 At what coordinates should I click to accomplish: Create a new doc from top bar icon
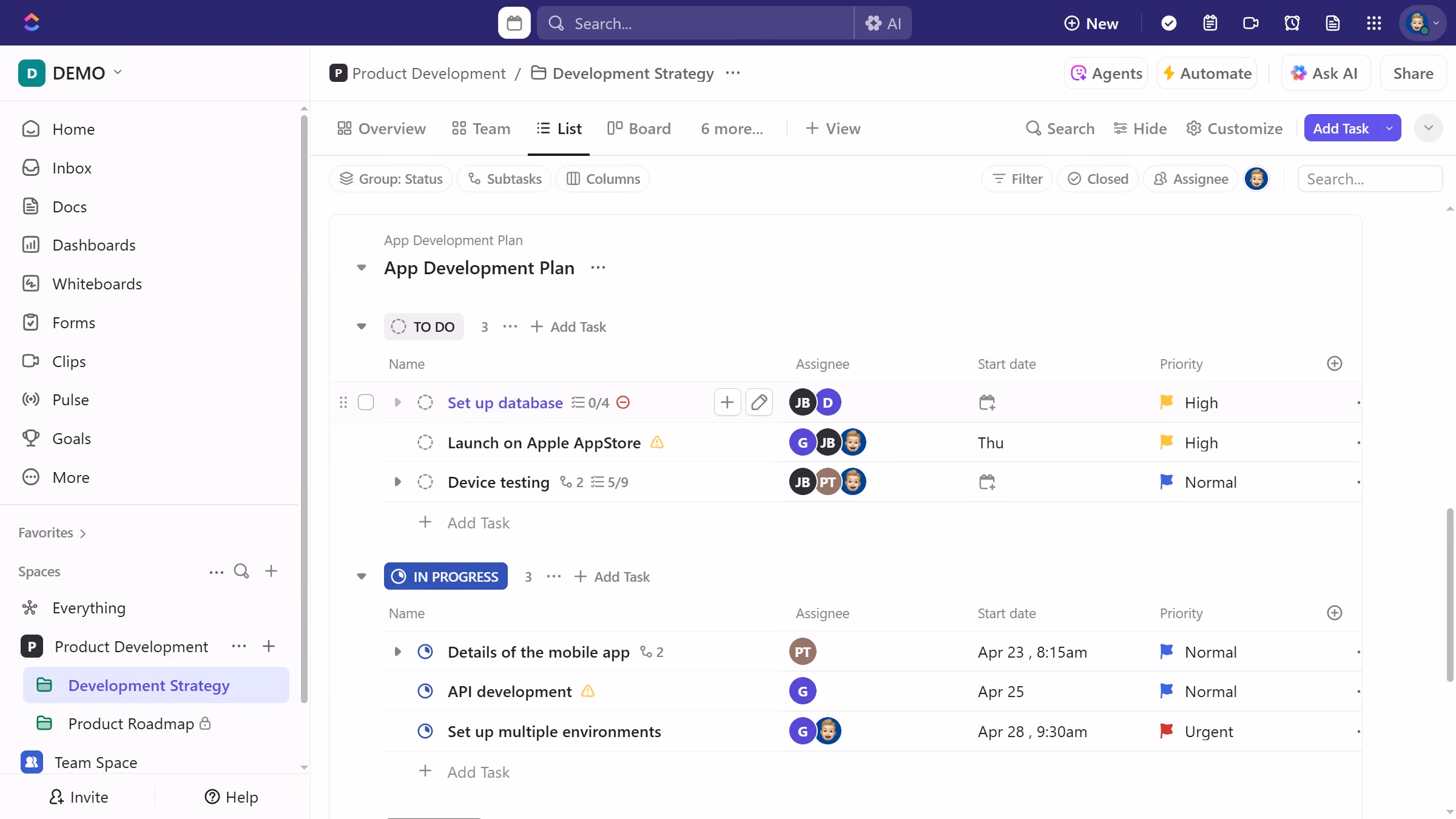pos(1333,23)
